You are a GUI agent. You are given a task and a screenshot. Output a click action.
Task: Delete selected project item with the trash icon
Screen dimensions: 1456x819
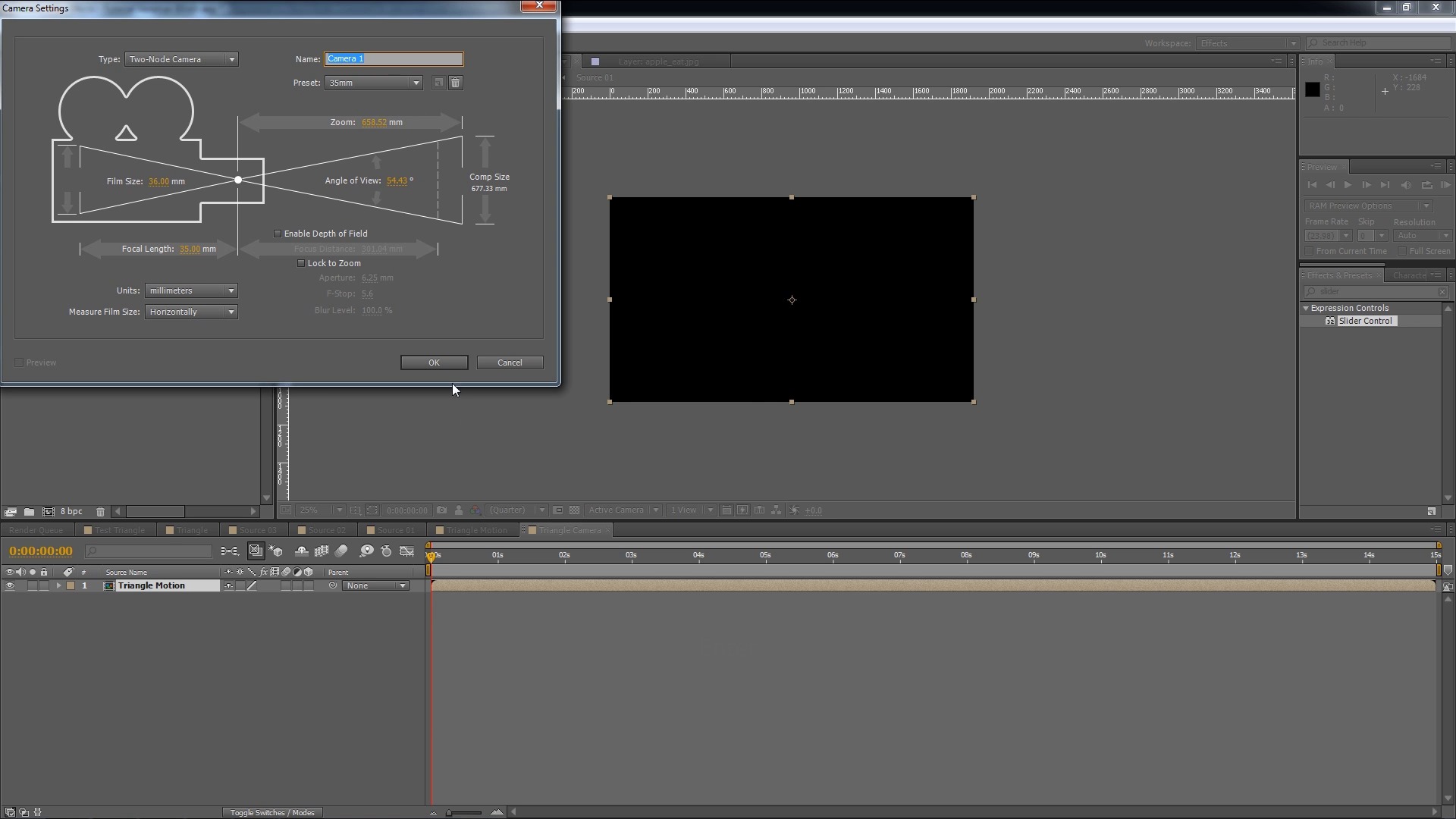100,512
